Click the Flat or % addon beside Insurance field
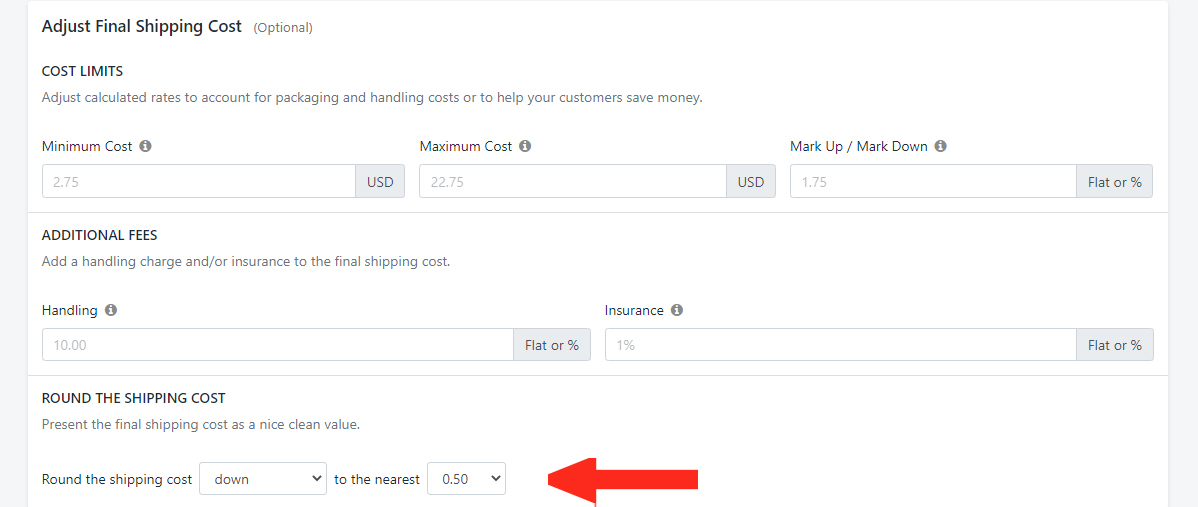This screenshot has height=507, width=1198. point(1114,345)
